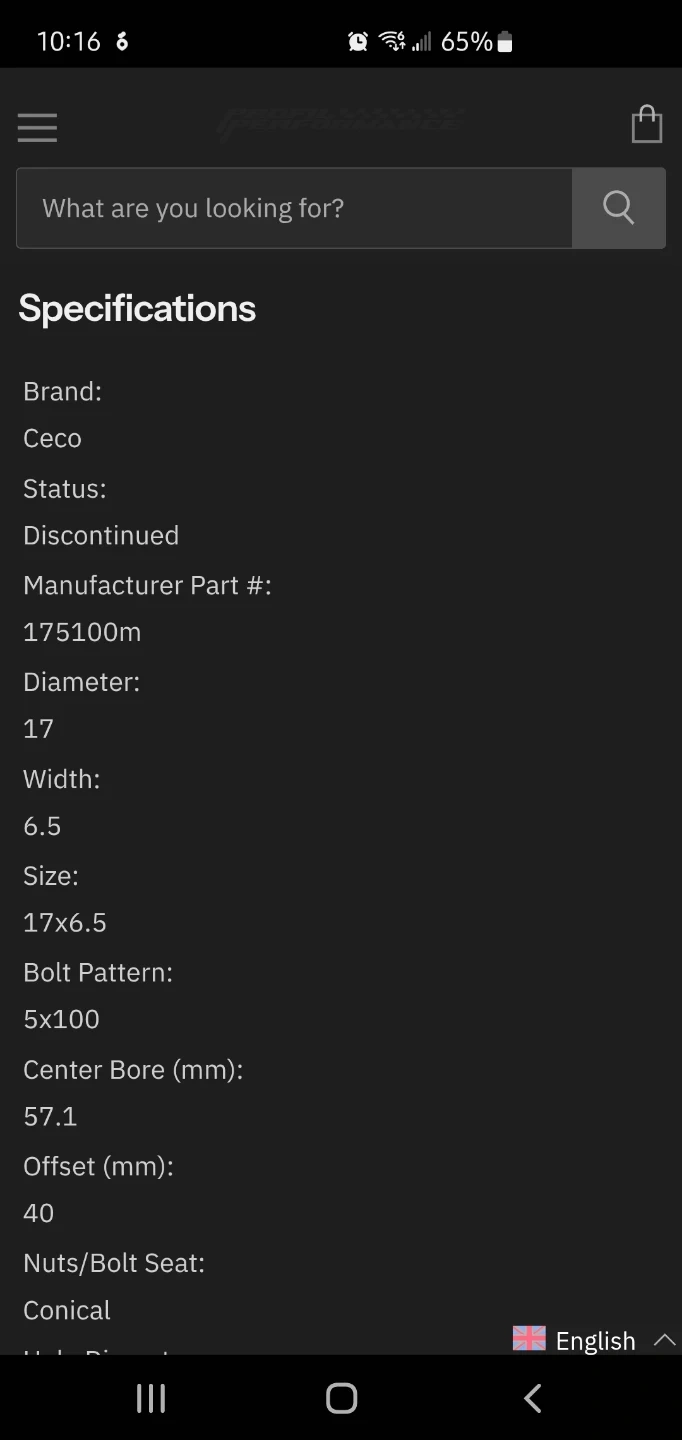Screen dimensions: 682x1440
Task: Tap the Wi-Fi status icon
Action: 391,41
